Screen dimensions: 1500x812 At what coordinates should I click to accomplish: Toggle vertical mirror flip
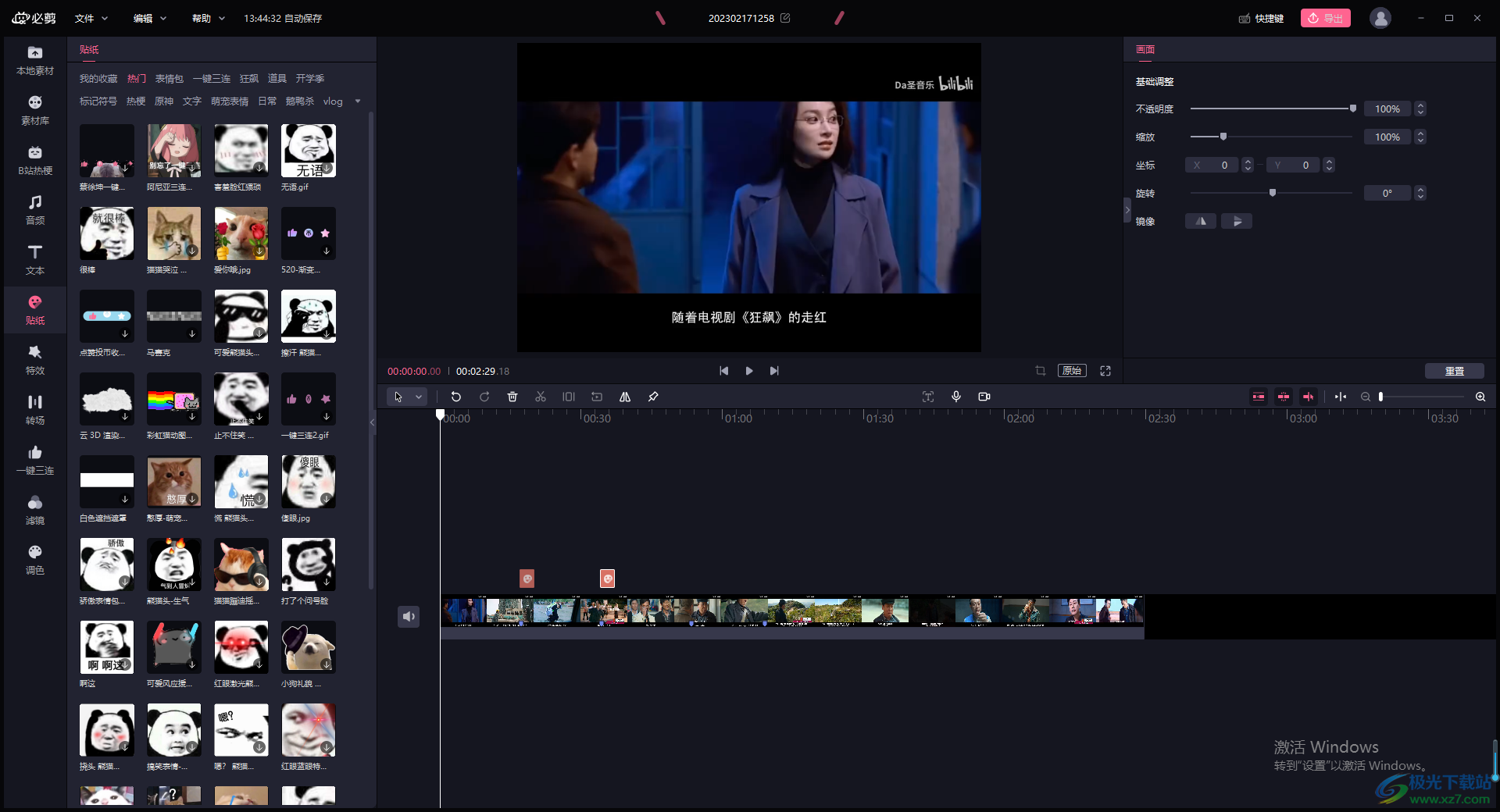point(1237,221)
